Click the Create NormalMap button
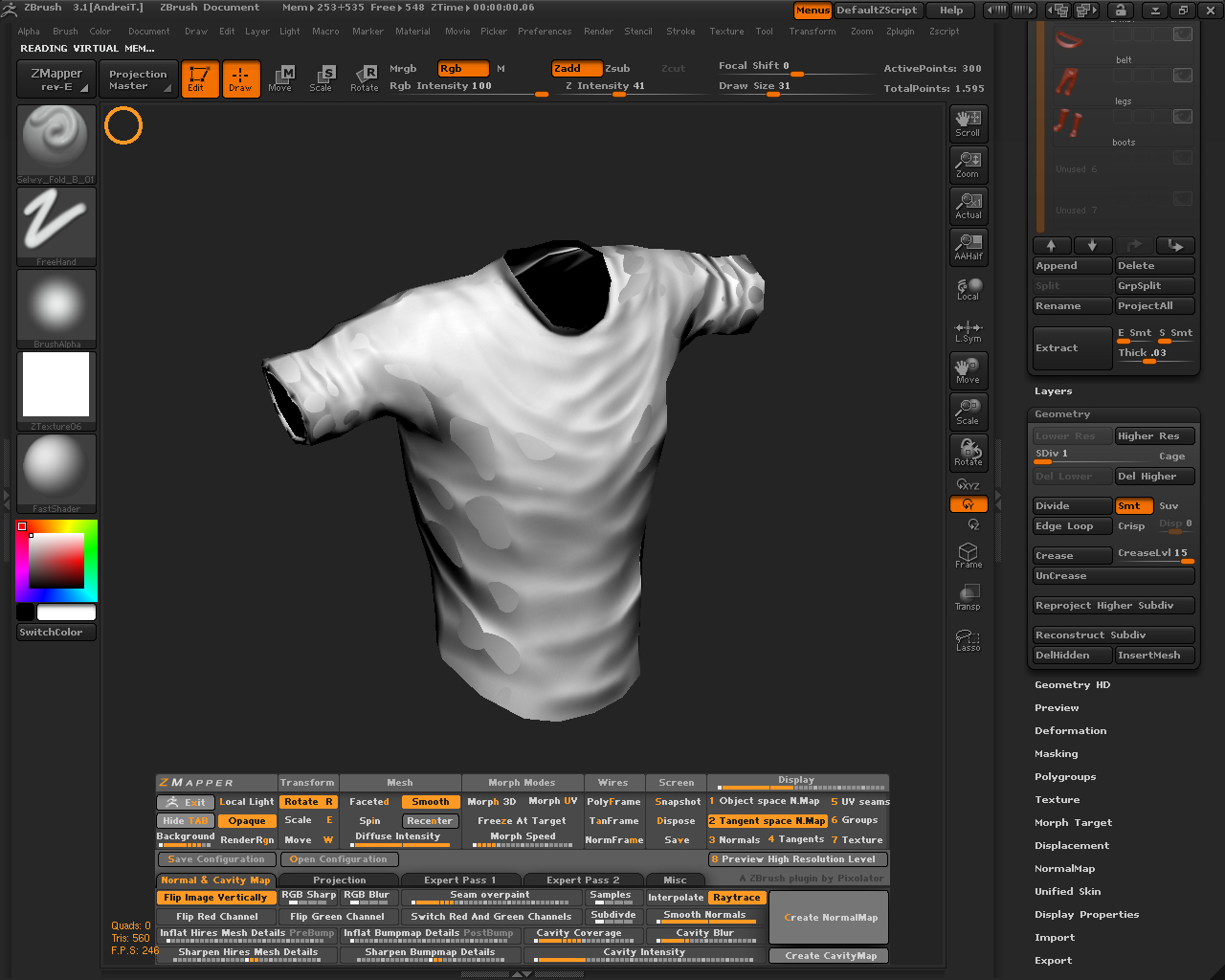This screenshot has width=1225, height=980. (x=828, y=917)
